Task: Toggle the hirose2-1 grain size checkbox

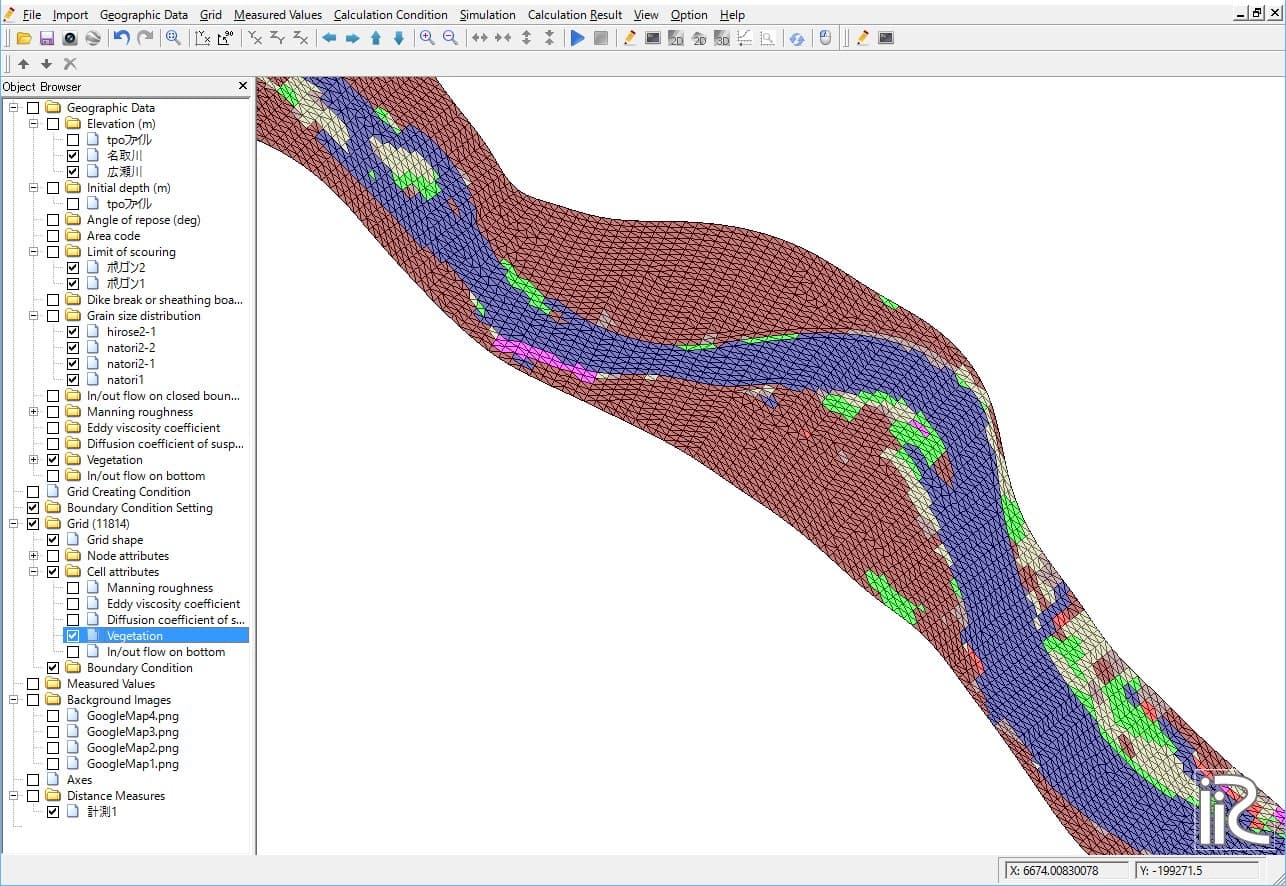Action: (x=73, y=332)
